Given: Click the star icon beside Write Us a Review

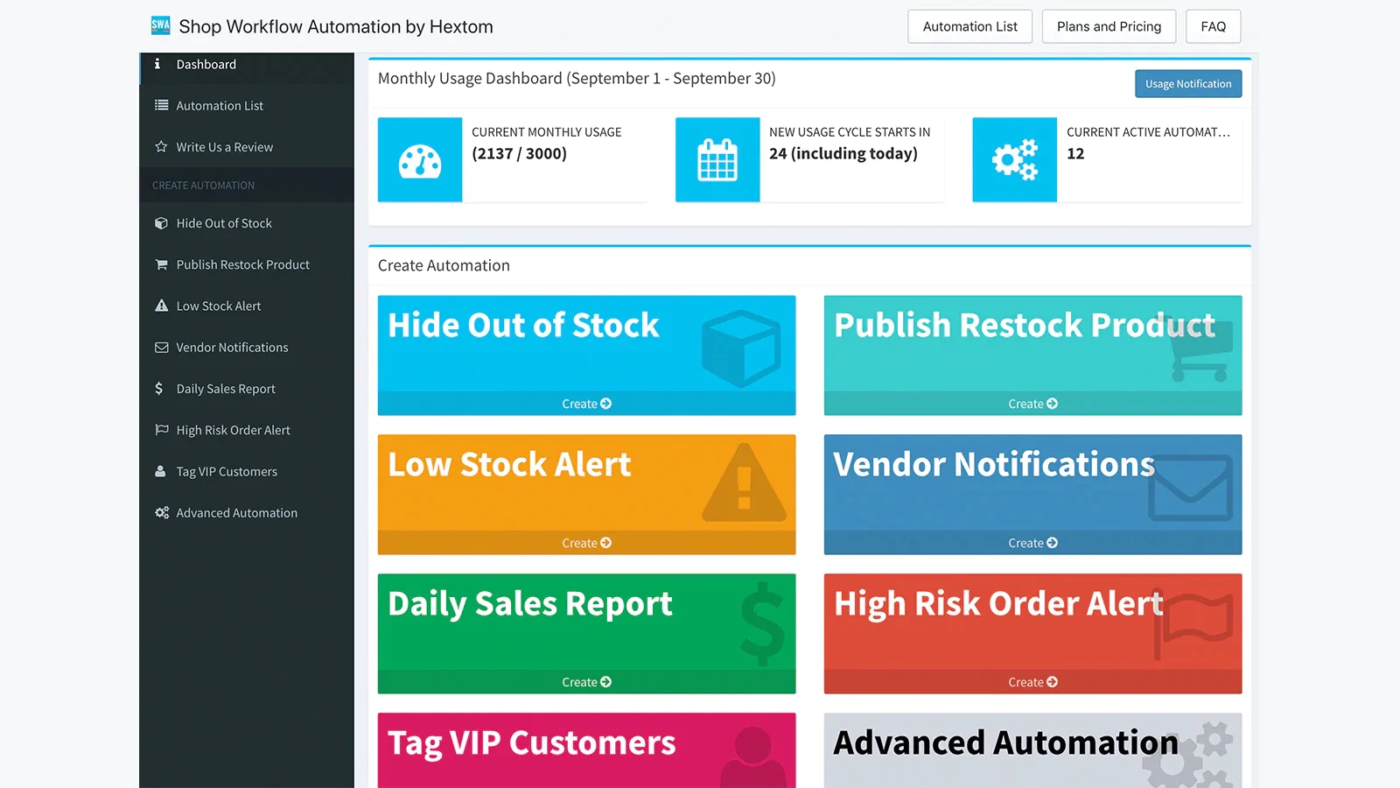Looking at the screenshot, I should (x=161, y=147).
